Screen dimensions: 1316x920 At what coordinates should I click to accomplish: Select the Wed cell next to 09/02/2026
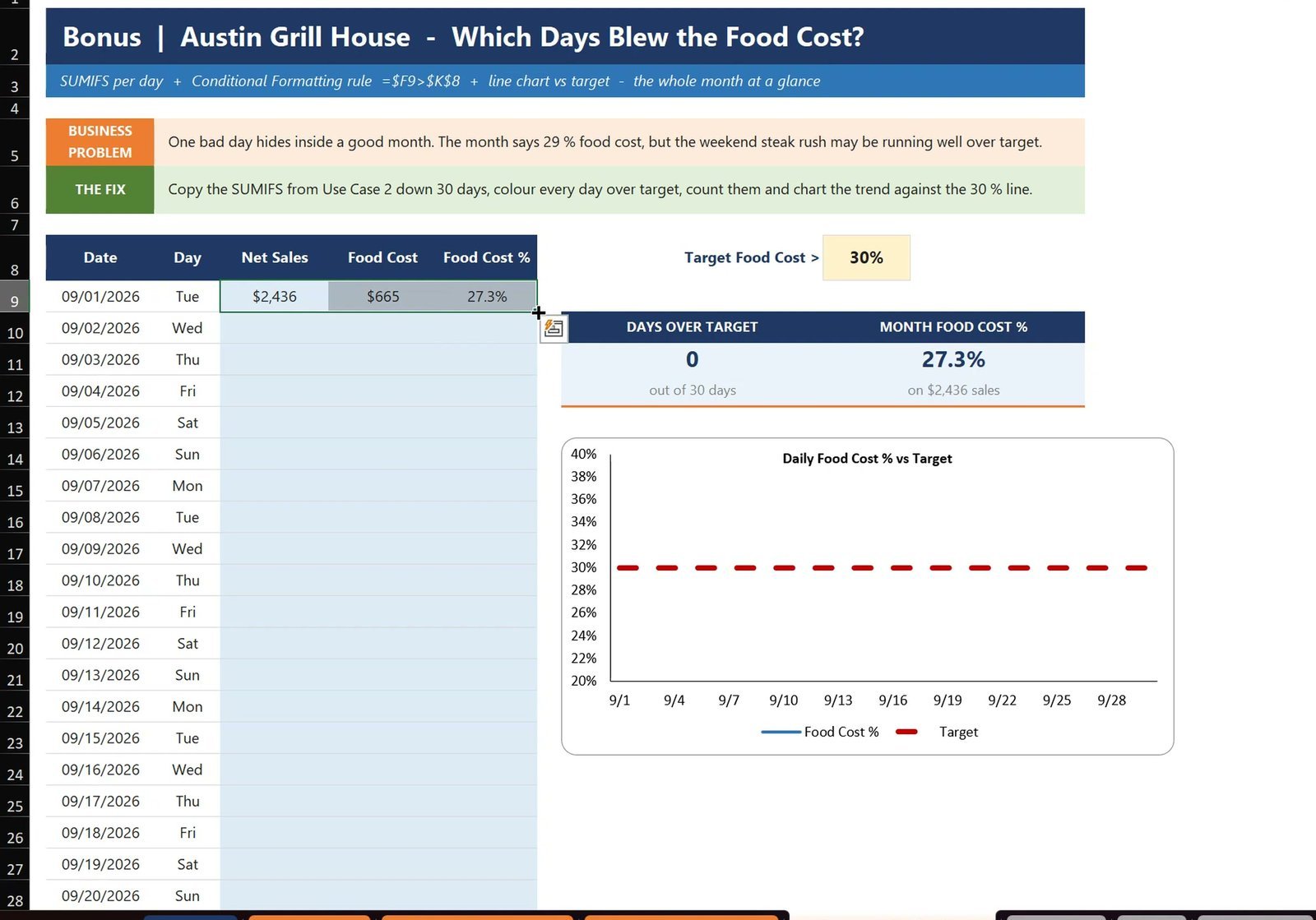[188, 328]
